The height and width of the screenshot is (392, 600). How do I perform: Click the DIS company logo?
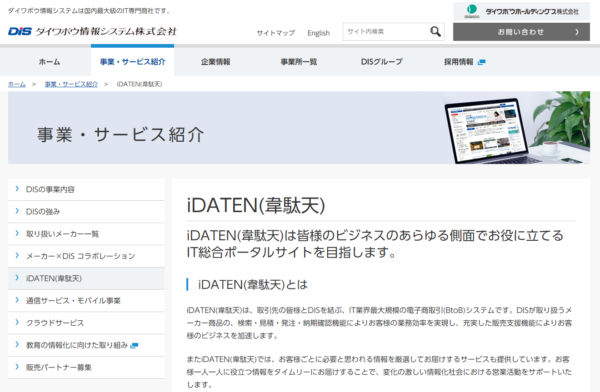tap(92, 31)
